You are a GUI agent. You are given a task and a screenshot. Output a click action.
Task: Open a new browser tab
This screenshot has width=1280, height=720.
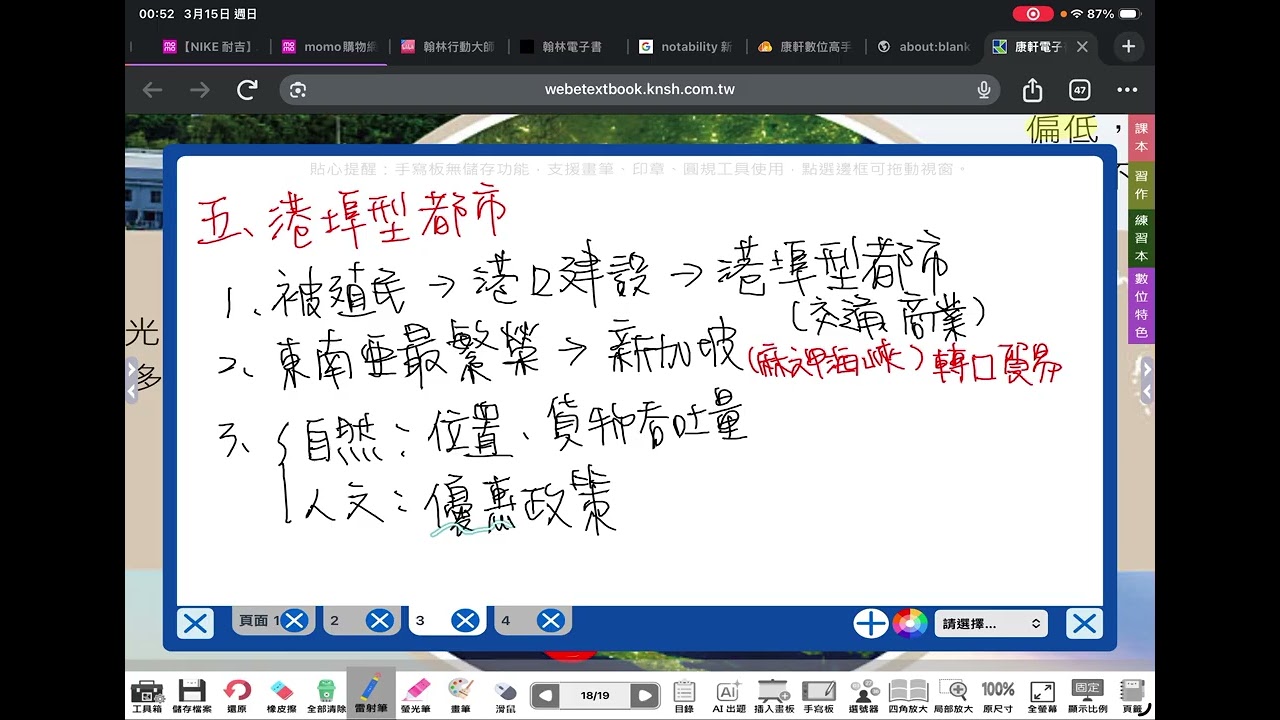coord(1128,46)
